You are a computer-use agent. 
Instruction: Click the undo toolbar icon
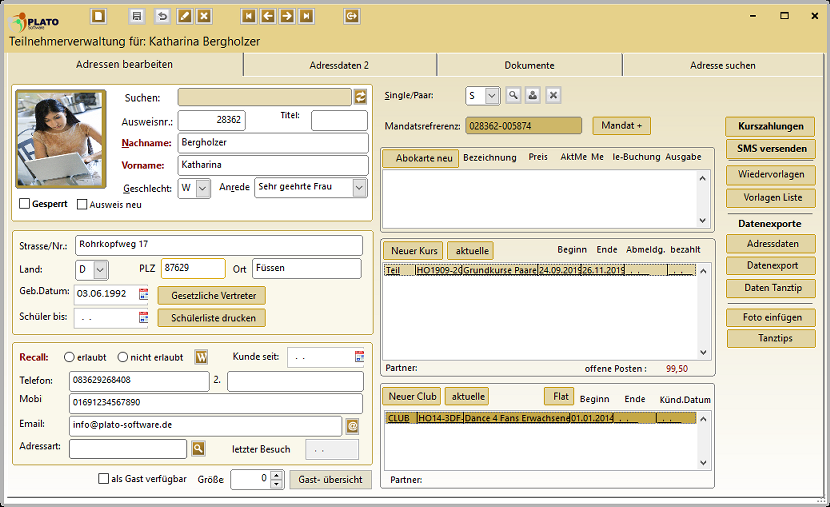162,16
